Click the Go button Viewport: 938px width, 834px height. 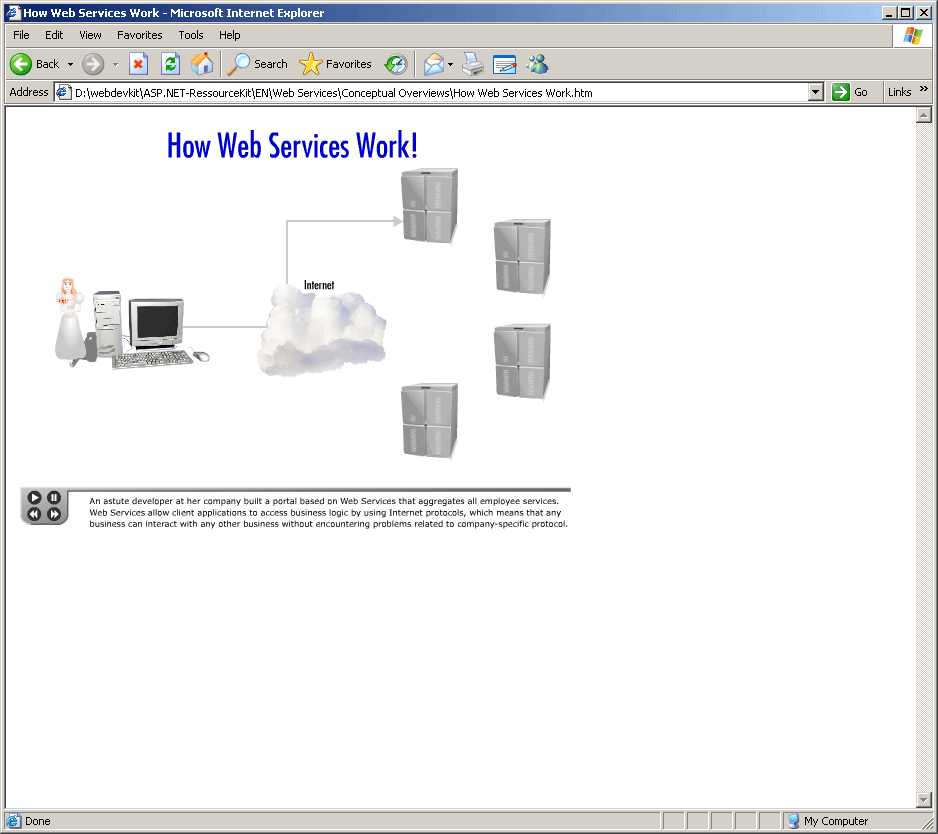coord(849,92)
